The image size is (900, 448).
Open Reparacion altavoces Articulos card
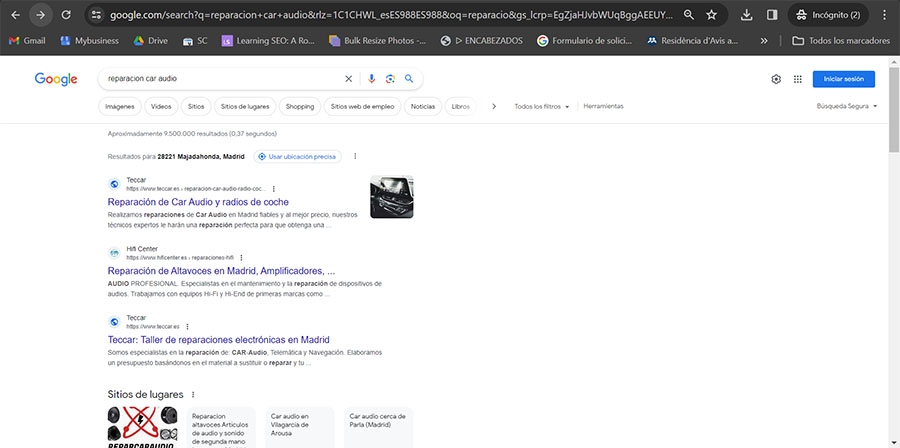pos(222,427)
